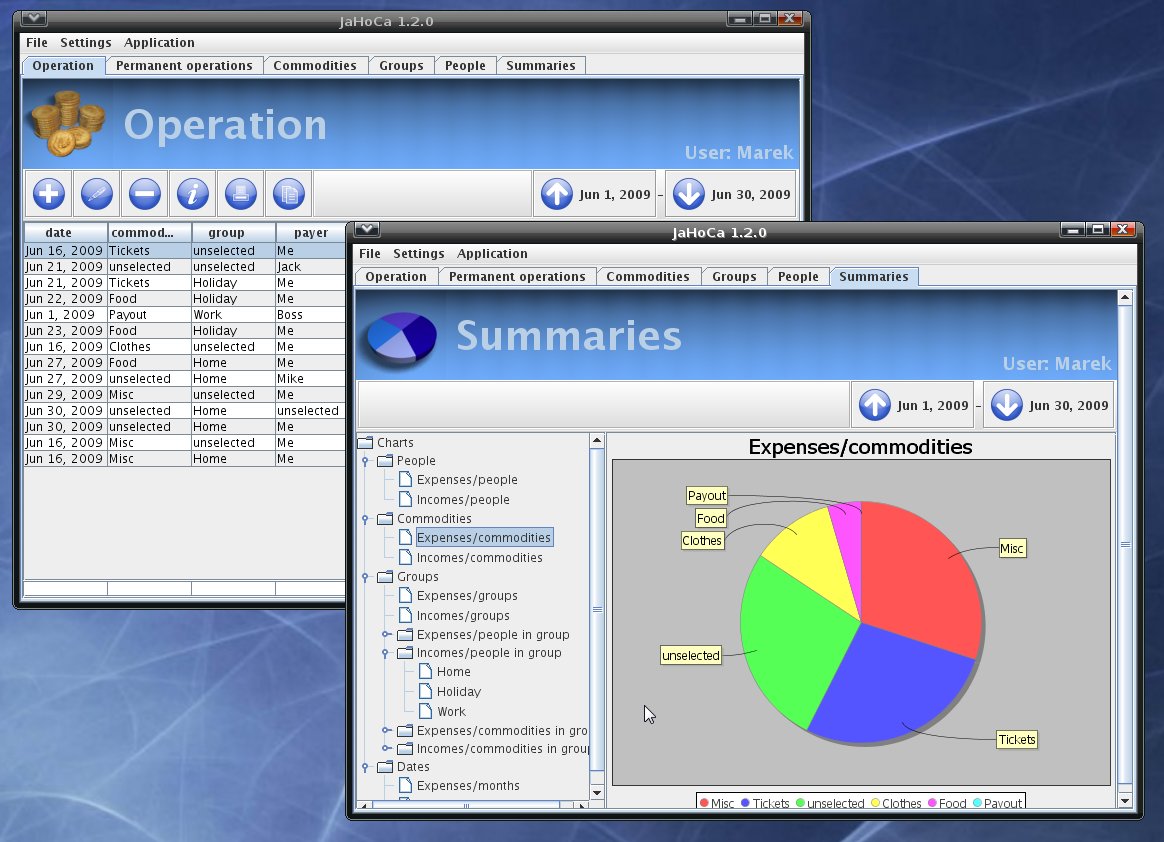Screen dimensions: 1164x842
Task: Click the pencil edit operation icon
Action: tap(97, 194)
